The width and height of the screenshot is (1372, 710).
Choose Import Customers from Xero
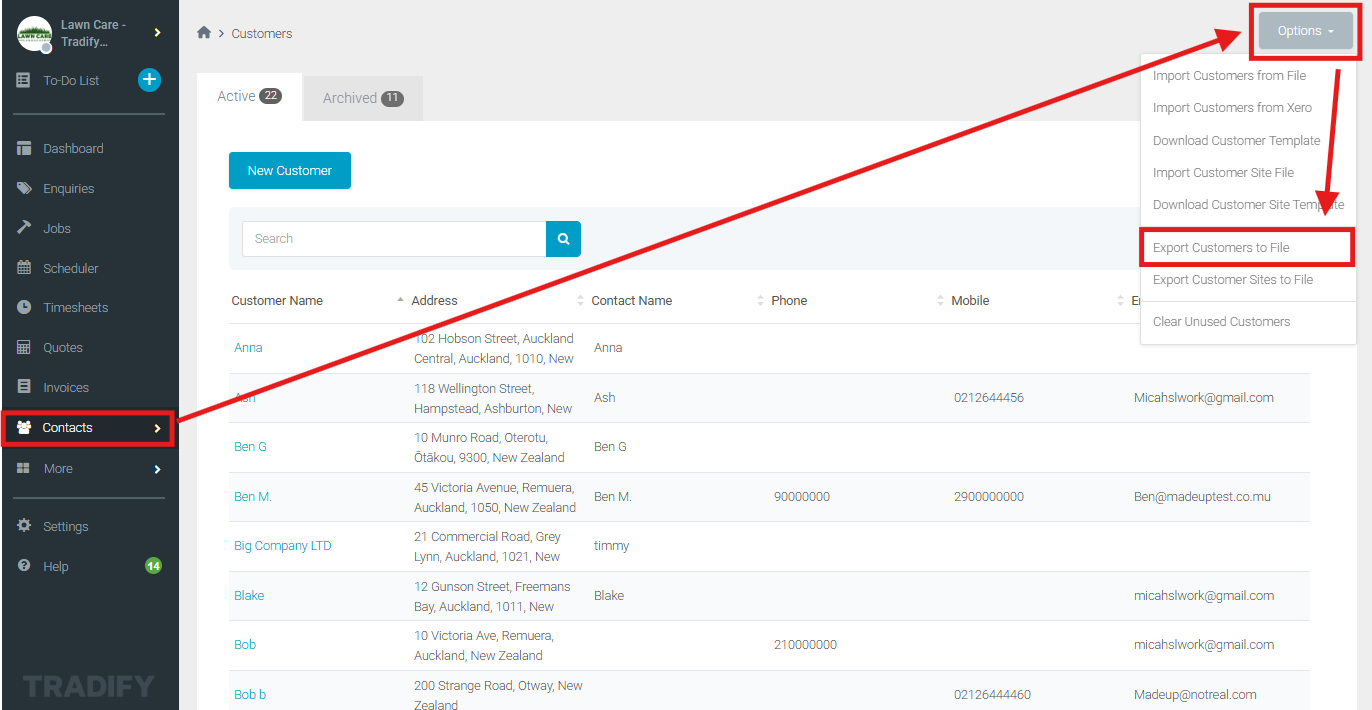pyautogui.click(x=1232, y=108)
